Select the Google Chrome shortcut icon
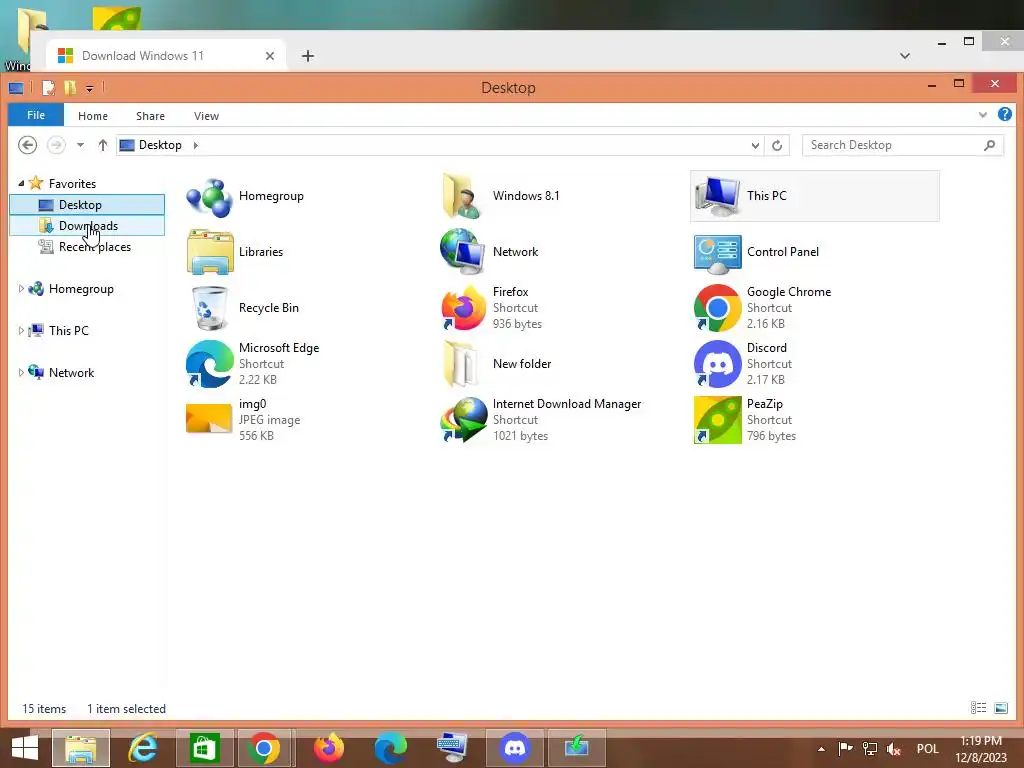 click(717, 308)
